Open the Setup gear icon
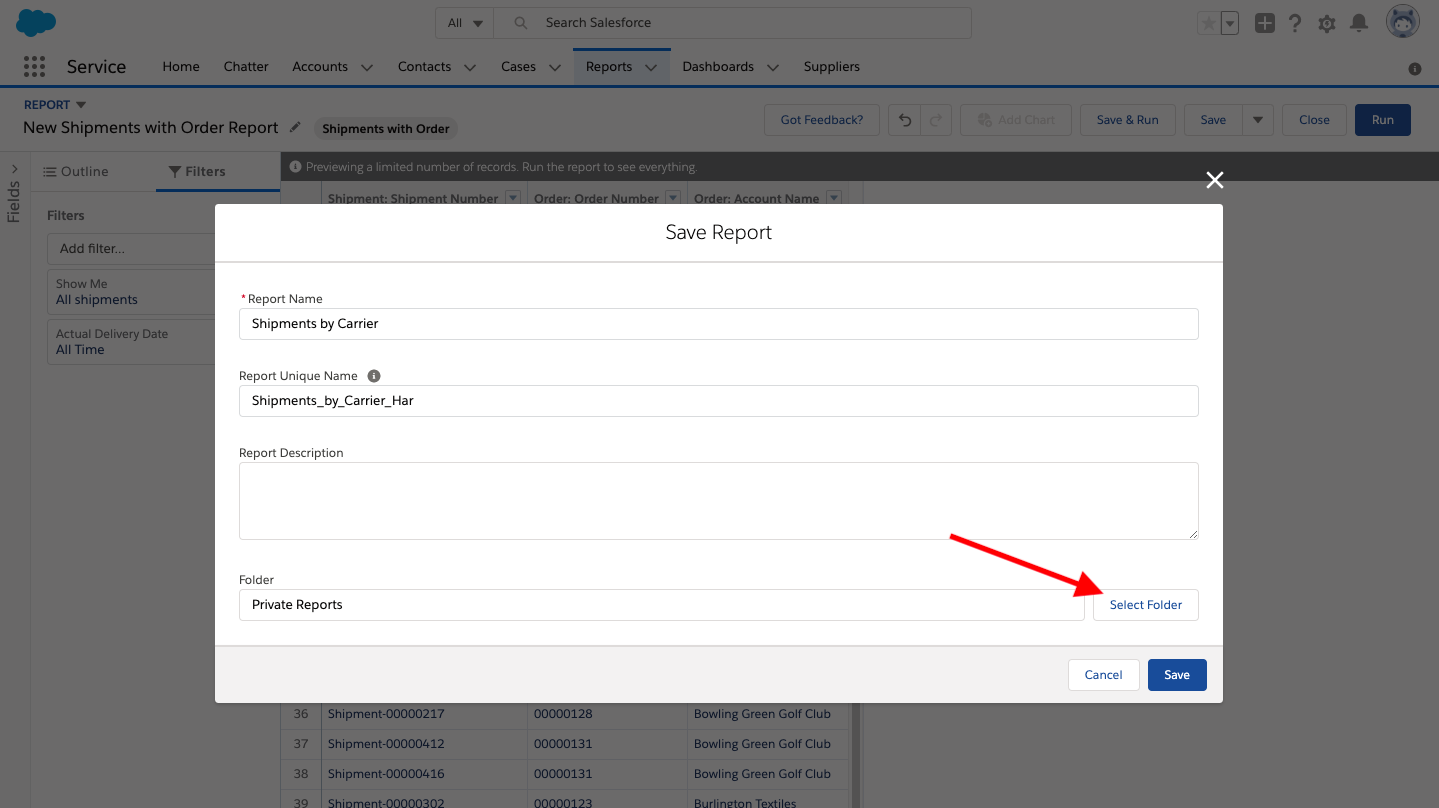Viewport: 1439px width, 808px height. pos(1327,23)
